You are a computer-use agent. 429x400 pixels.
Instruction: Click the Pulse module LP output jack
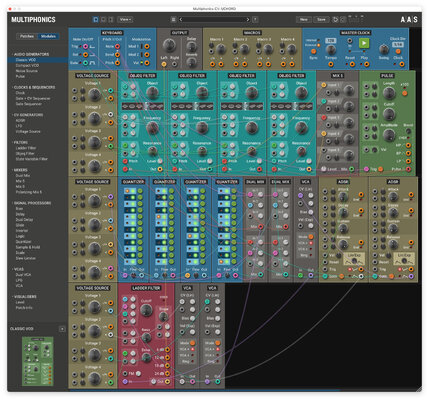click(408, 161)
